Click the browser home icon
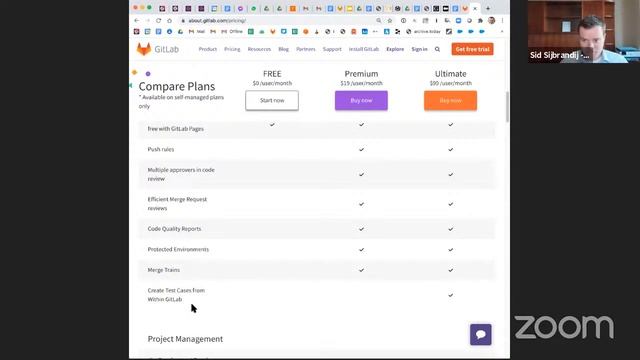640x360 pixels. (x=169, y=20)
